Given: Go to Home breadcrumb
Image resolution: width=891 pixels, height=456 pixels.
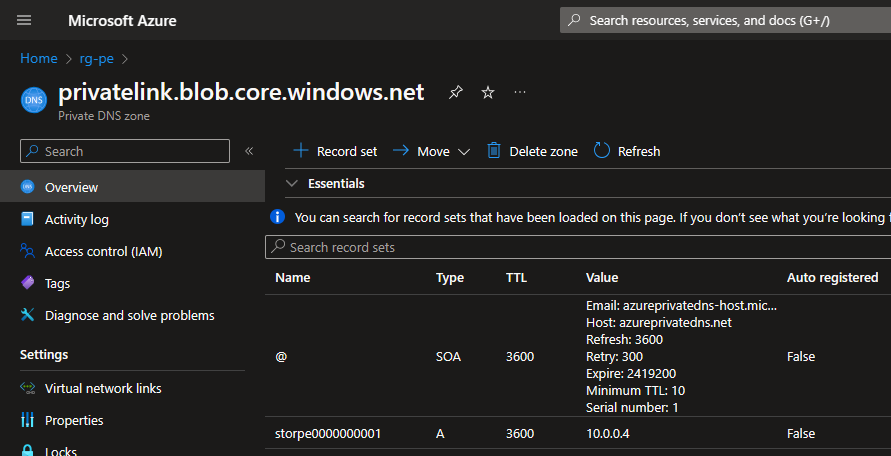Looking at the screenshot, I should tap(39, 59).
